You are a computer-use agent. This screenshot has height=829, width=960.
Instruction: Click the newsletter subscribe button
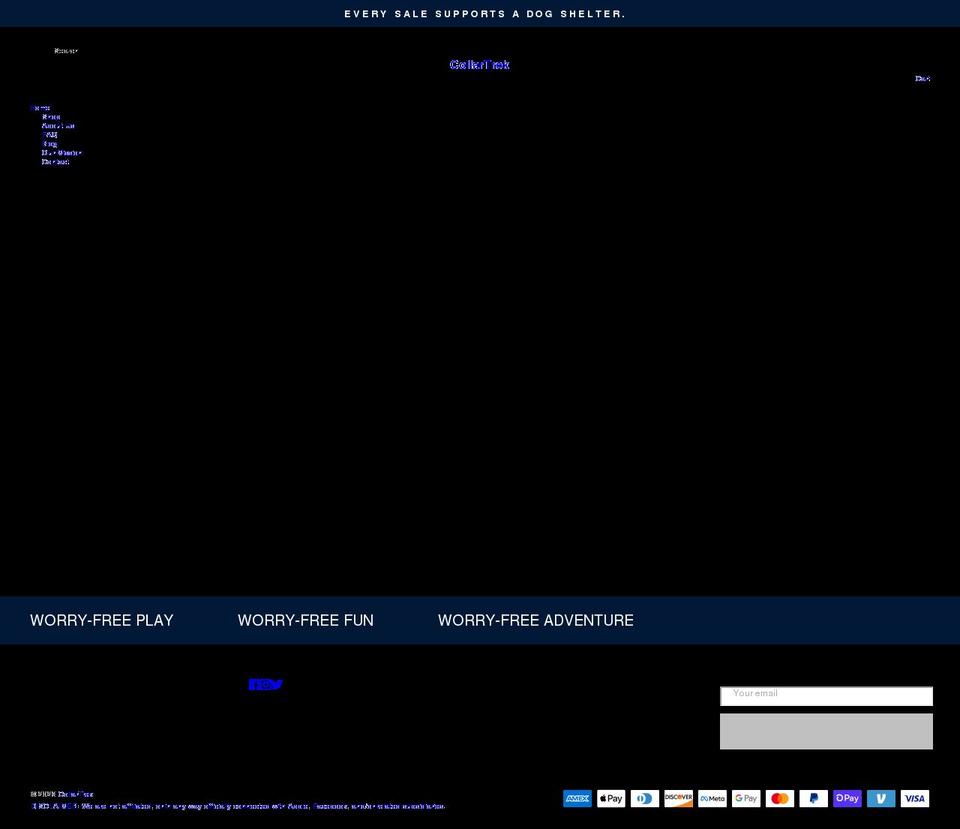[x=826, y=730]
